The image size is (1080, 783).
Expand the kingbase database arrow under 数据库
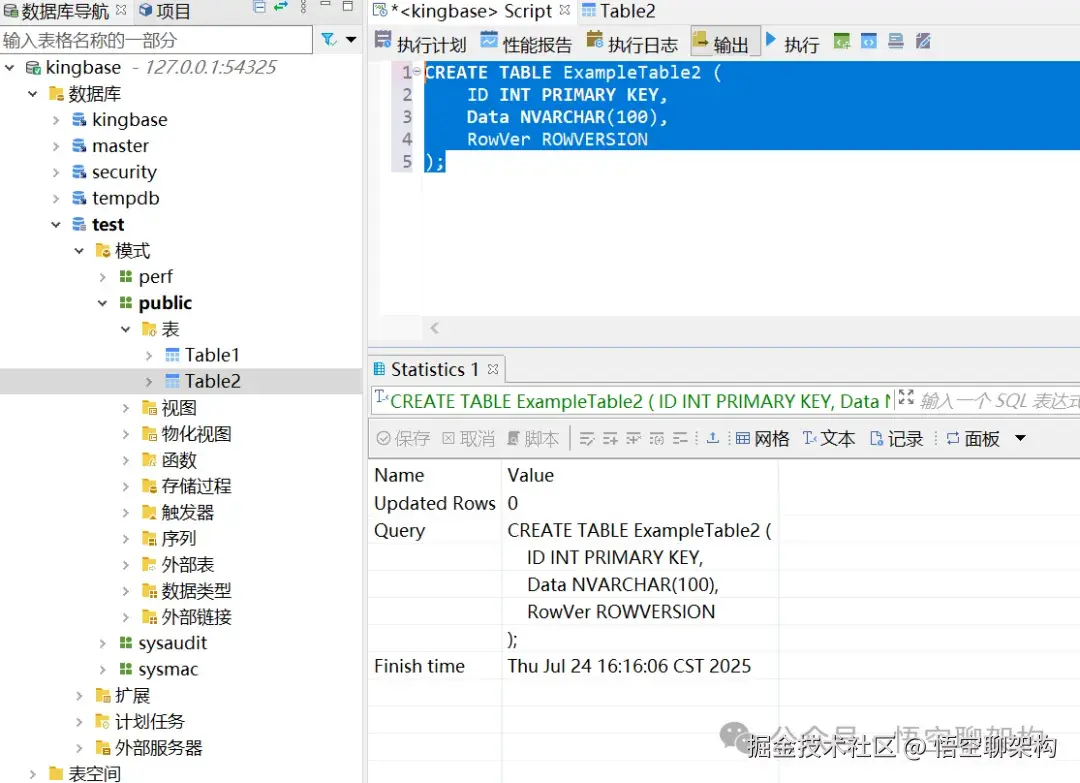tap(56, 120)
